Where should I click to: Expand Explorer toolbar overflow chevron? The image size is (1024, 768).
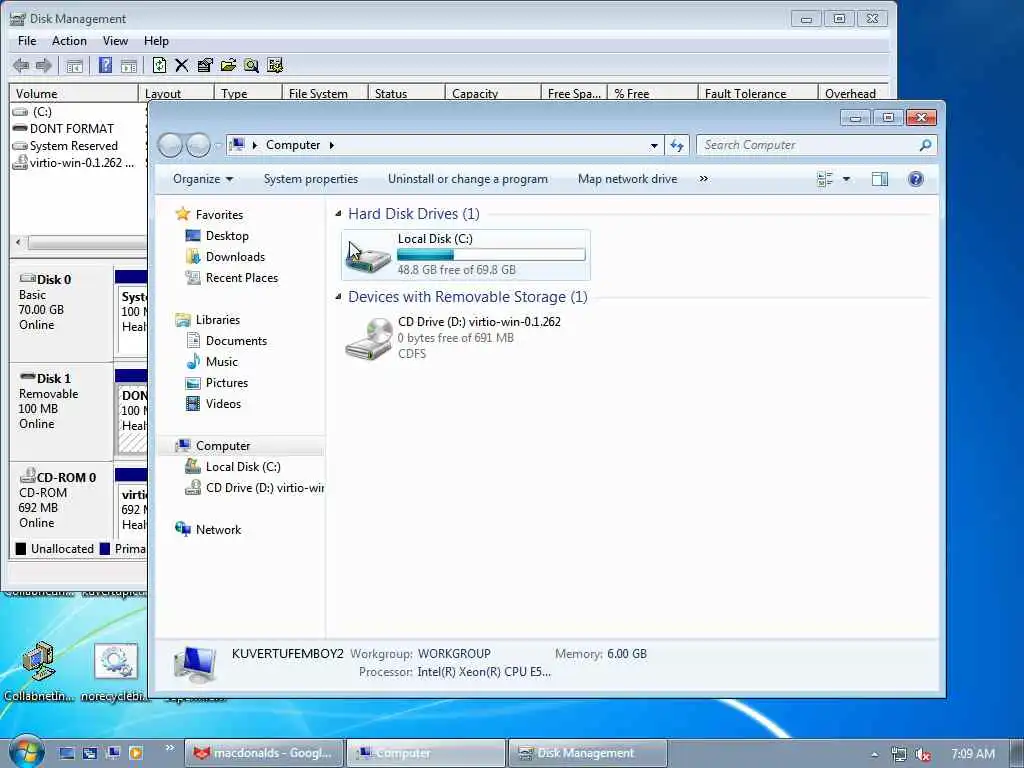click(x=703, y=179)
